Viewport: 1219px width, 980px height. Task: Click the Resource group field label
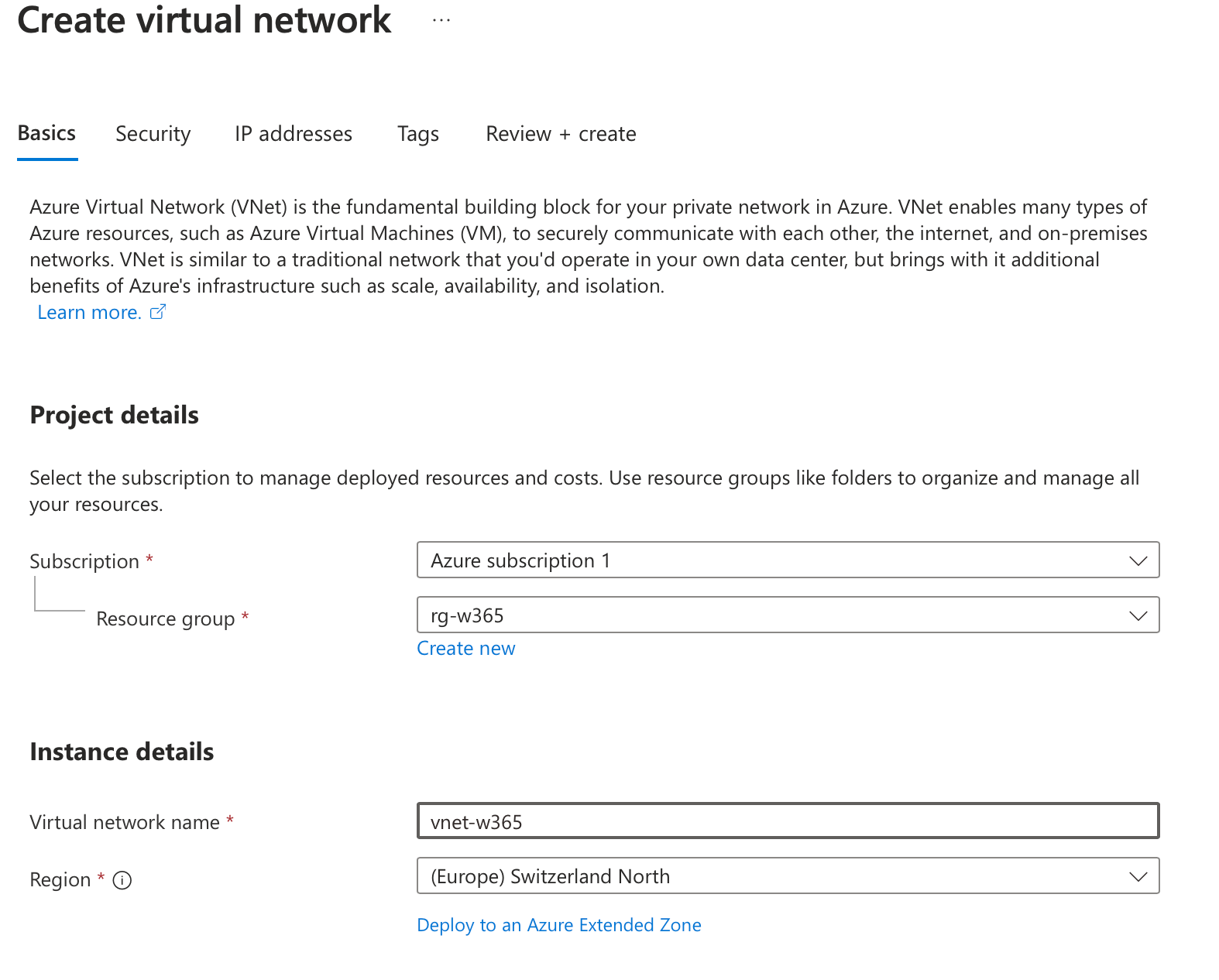pos(165,619)
